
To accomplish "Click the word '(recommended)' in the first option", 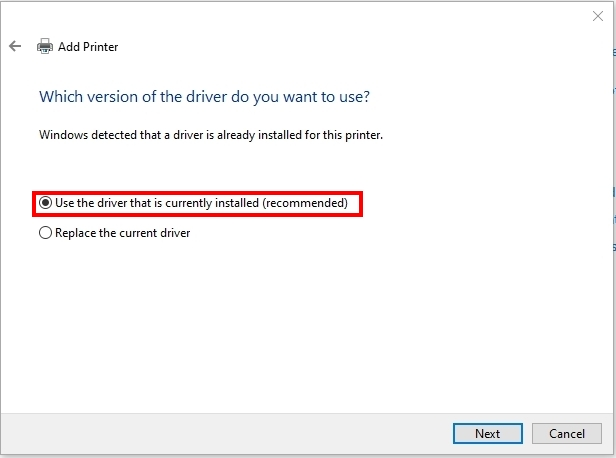I will pyautogui.click(x=305, y=203).
